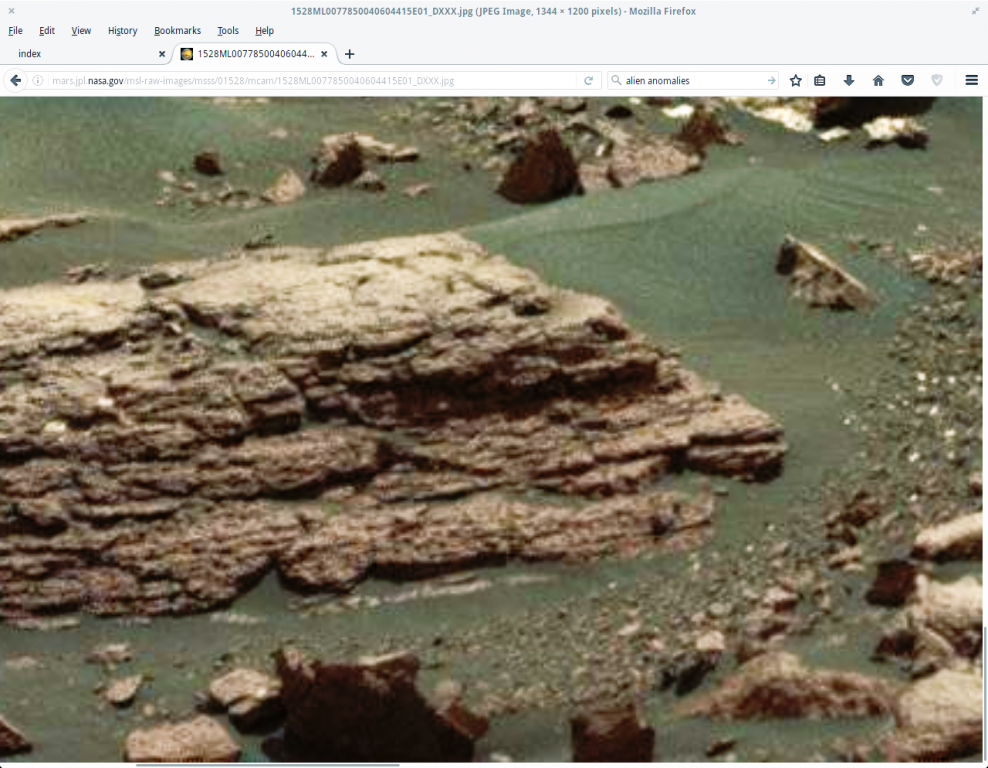Show bookmarks list icon in toolbar

[820, 80]
